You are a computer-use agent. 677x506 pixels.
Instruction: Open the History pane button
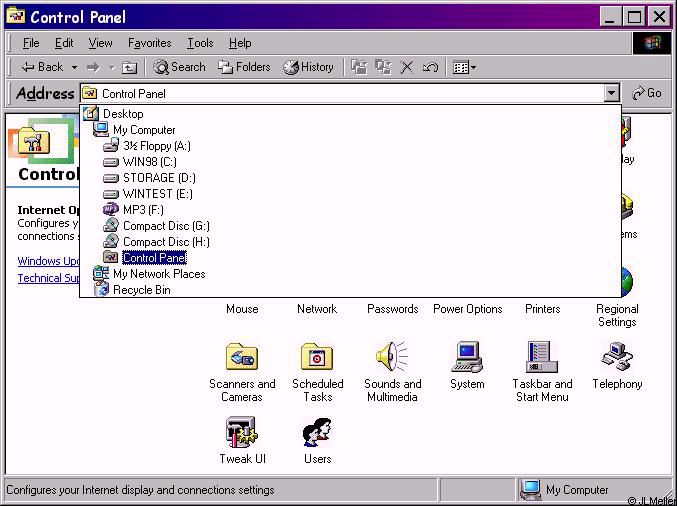(x=308, y=67)
